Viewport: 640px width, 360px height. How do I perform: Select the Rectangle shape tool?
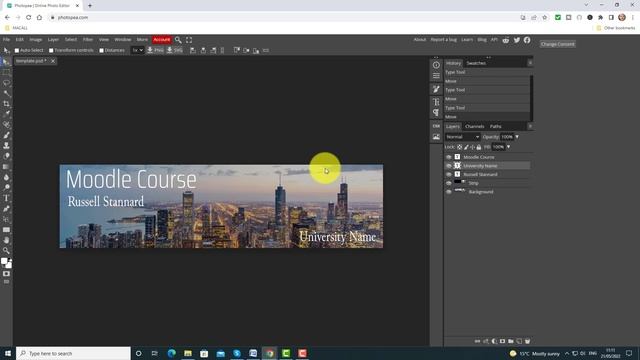click(x=6, y=230)
